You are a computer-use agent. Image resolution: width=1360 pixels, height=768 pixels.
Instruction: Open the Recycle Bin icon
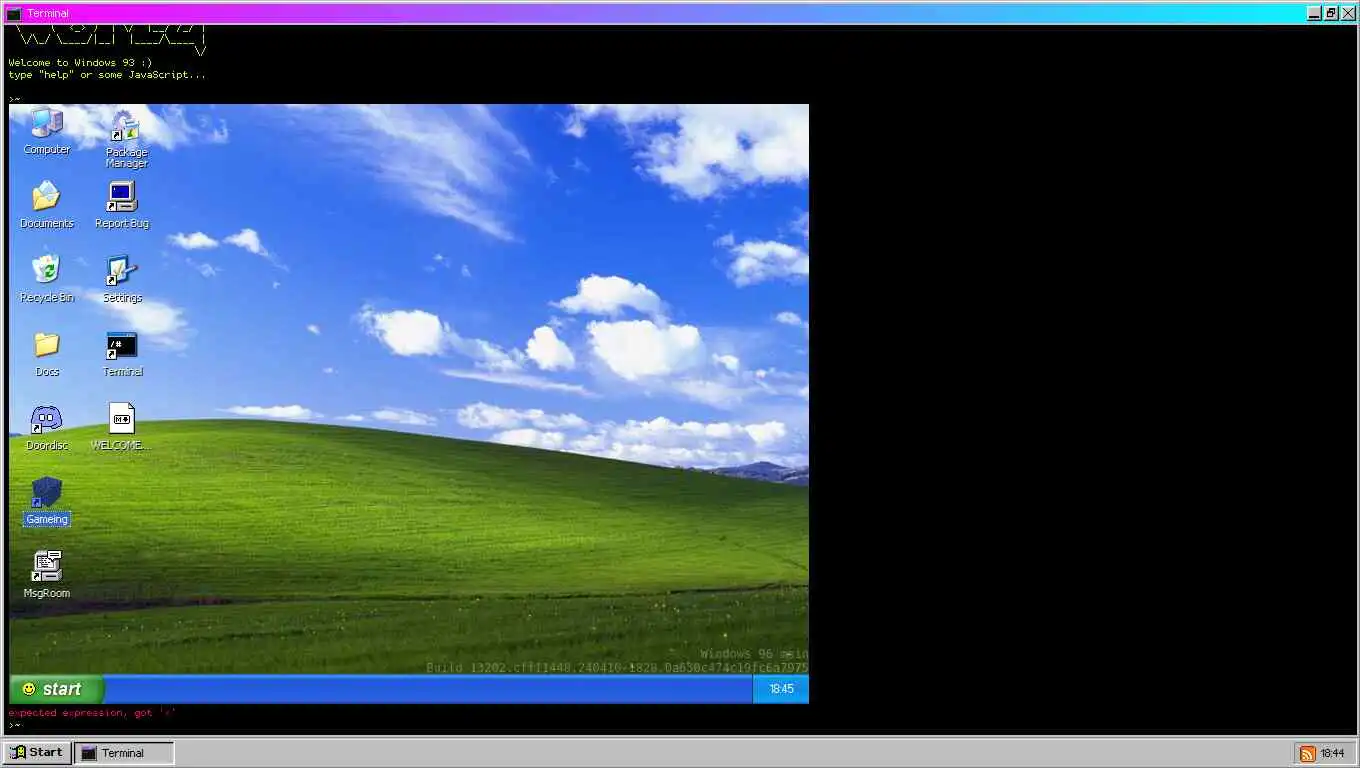coord(47,279)
